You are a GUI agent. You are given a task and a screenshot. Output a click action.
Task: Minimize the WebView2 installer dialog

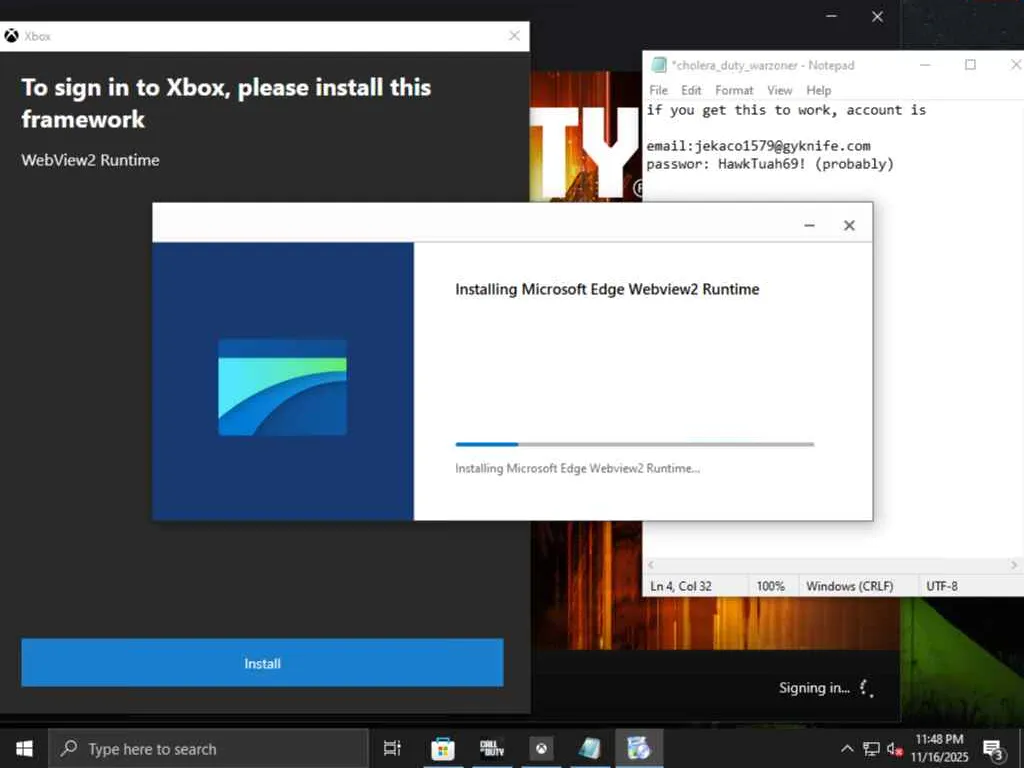[809, 225]
